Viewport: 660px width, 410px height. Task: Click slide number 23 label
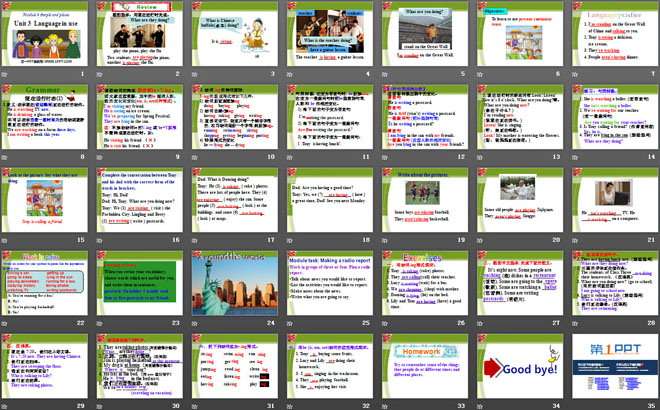pyautogui.click(x=176, y=323)
